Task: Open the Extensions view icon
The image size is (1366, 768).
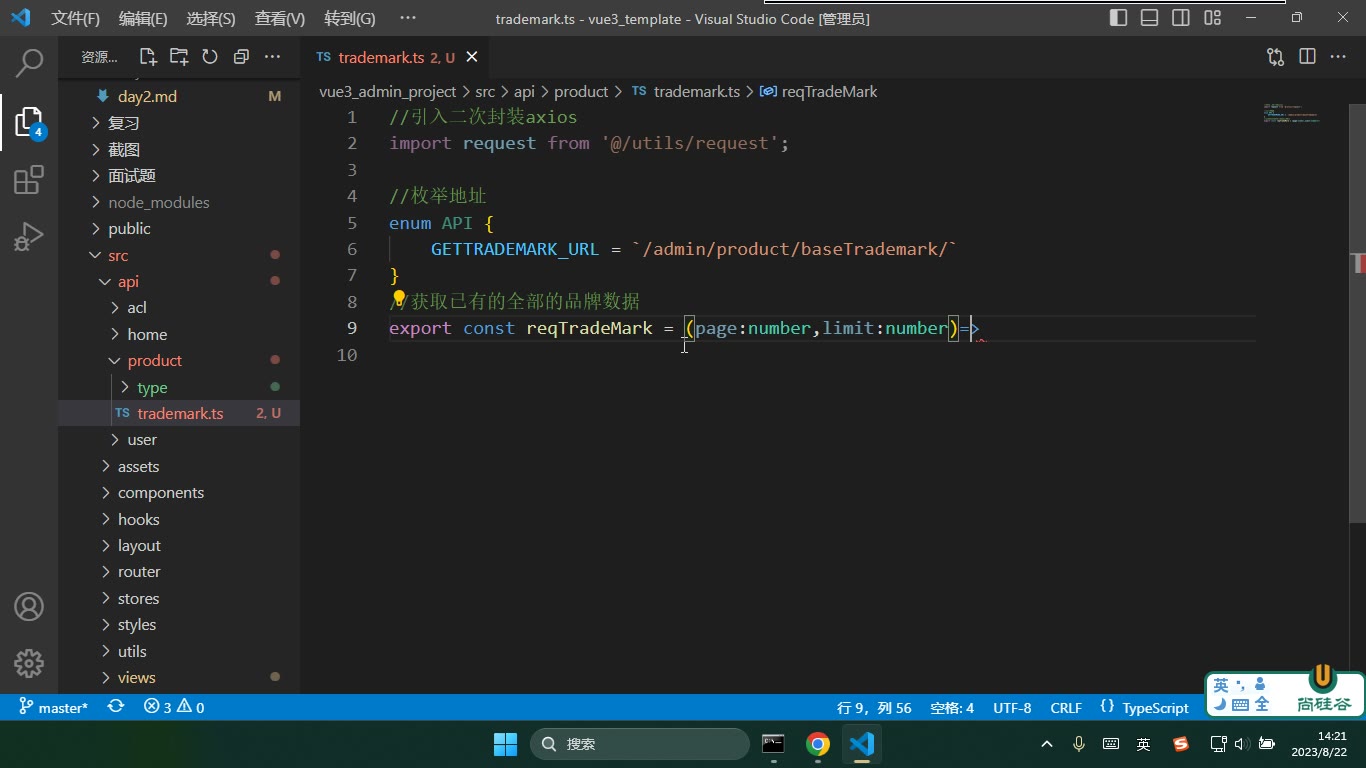Action: 29,180
